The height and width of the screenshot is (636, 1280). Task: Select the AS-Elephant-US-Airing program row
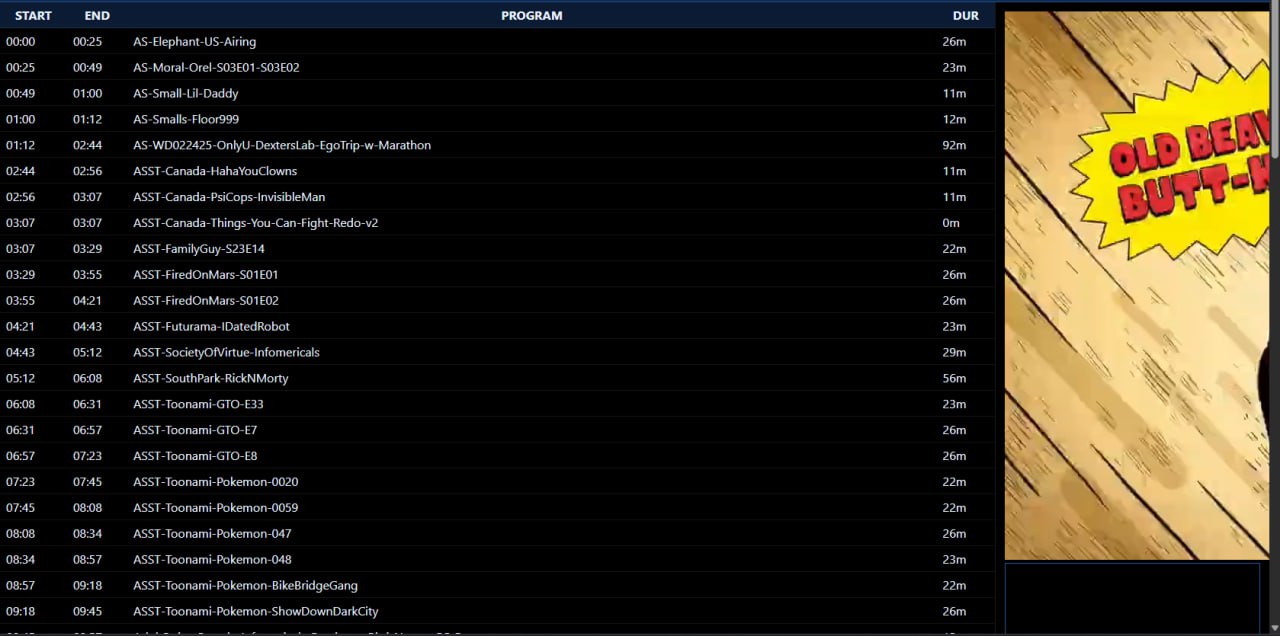(x=195, y=42)
